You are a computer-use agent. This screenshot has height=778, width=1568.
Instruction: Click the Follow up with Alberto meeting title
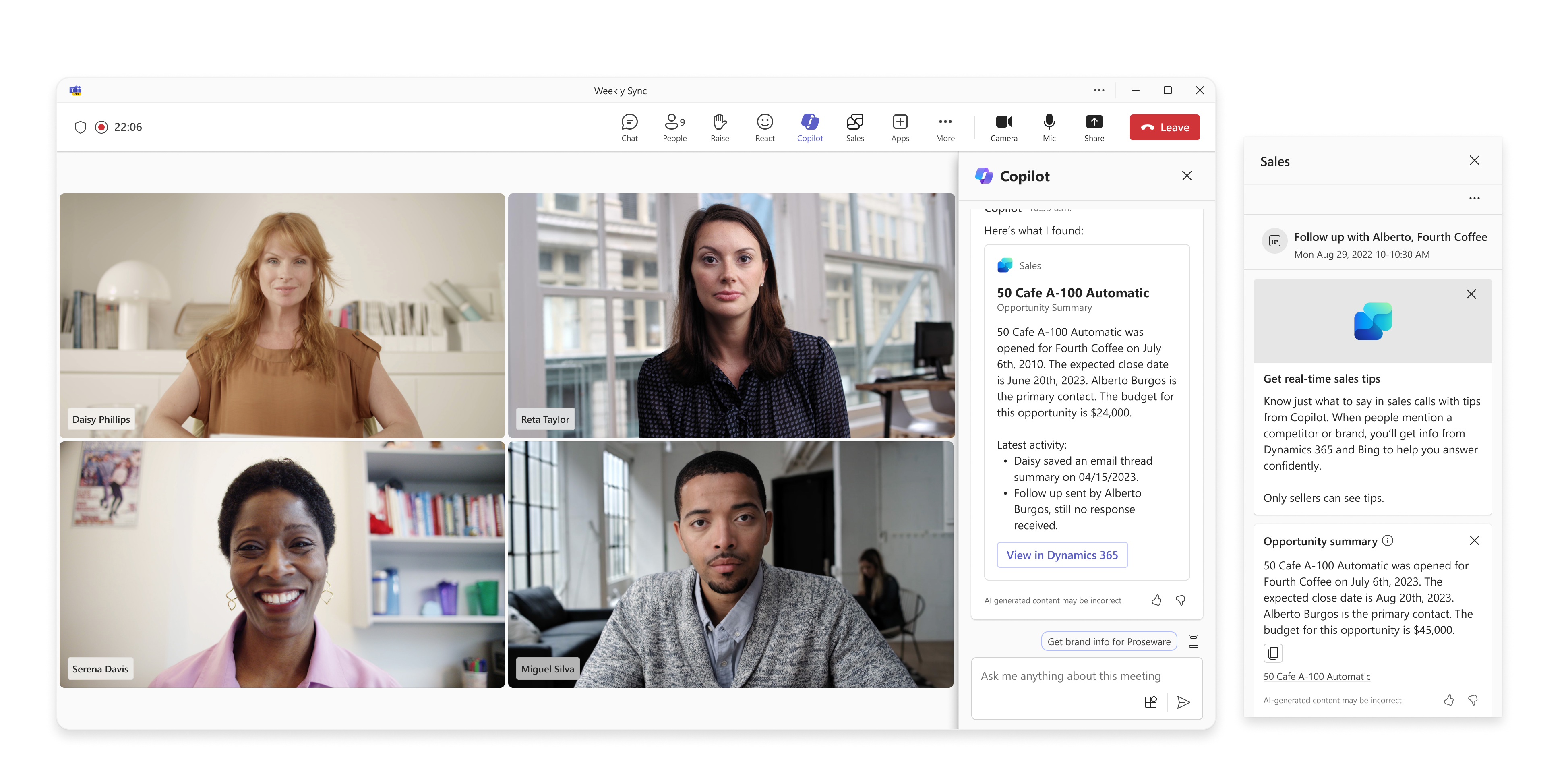point(1390,238)
